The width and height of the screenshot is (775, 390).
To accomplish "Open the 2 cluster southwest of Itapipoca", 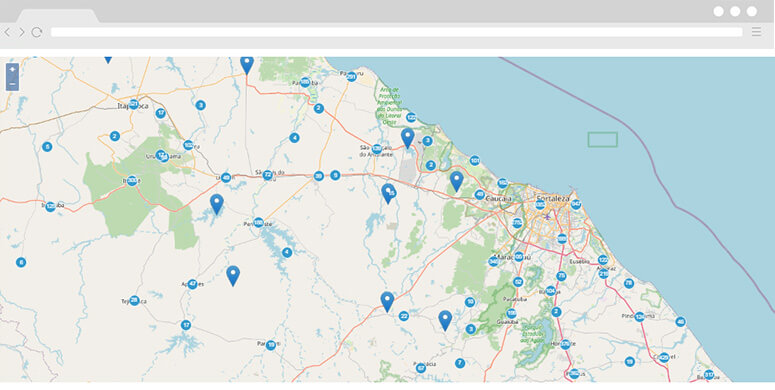I will click(x=115, y=136).
